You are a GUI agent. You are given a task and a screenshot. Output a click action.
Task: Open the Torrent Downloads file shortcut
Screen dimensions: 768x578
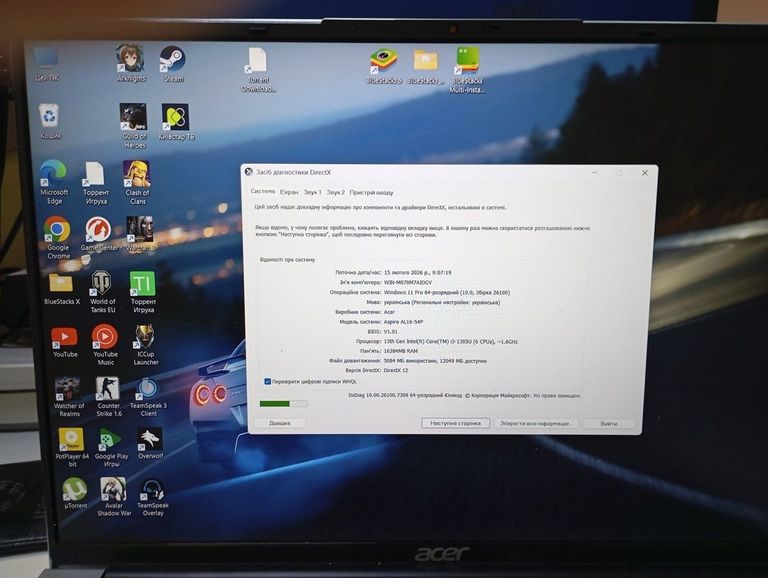pyautogui.click(x=258, y=69)
